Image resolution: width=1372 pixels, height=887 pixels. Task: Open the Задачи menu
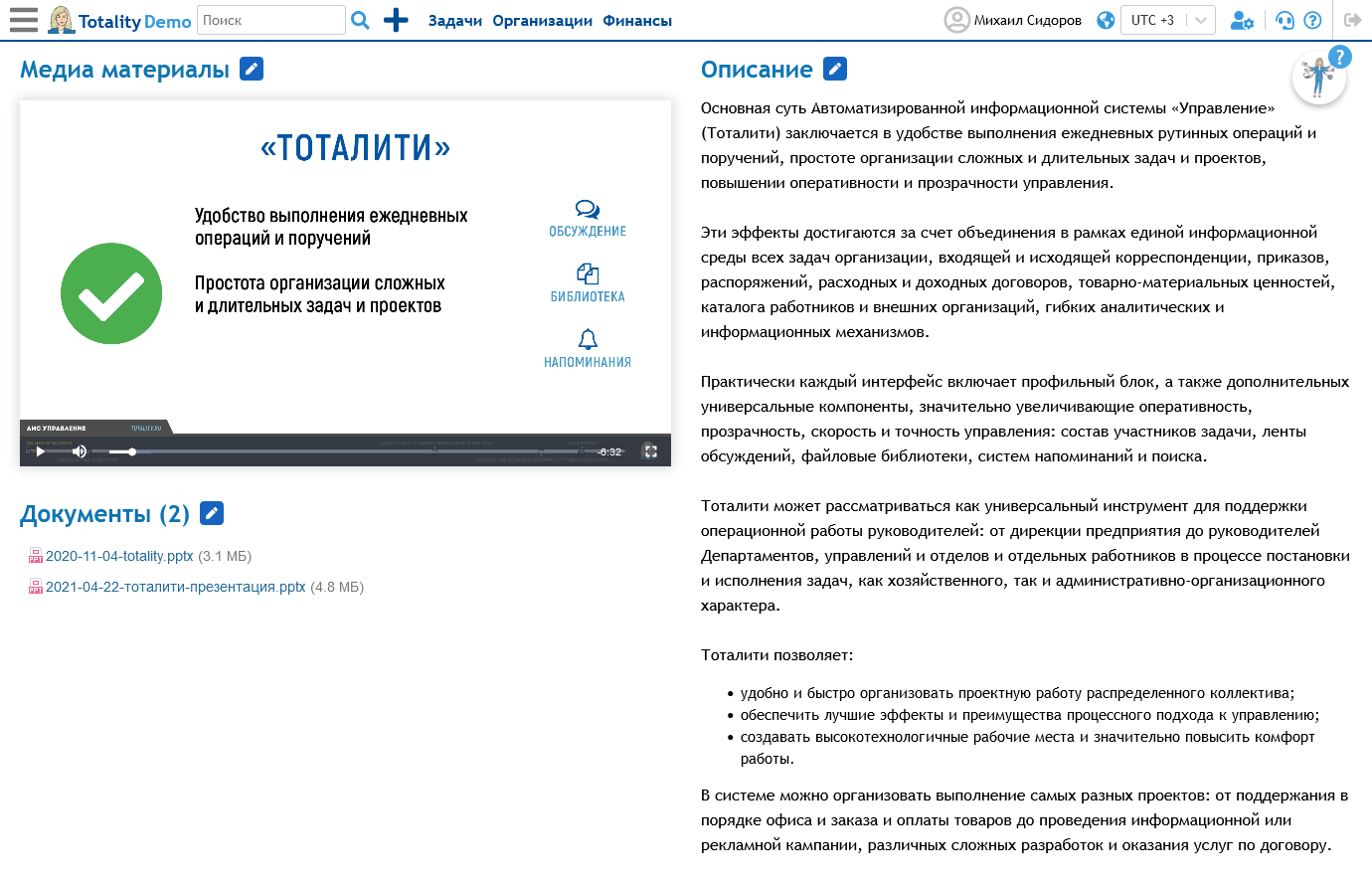[455, 20]
